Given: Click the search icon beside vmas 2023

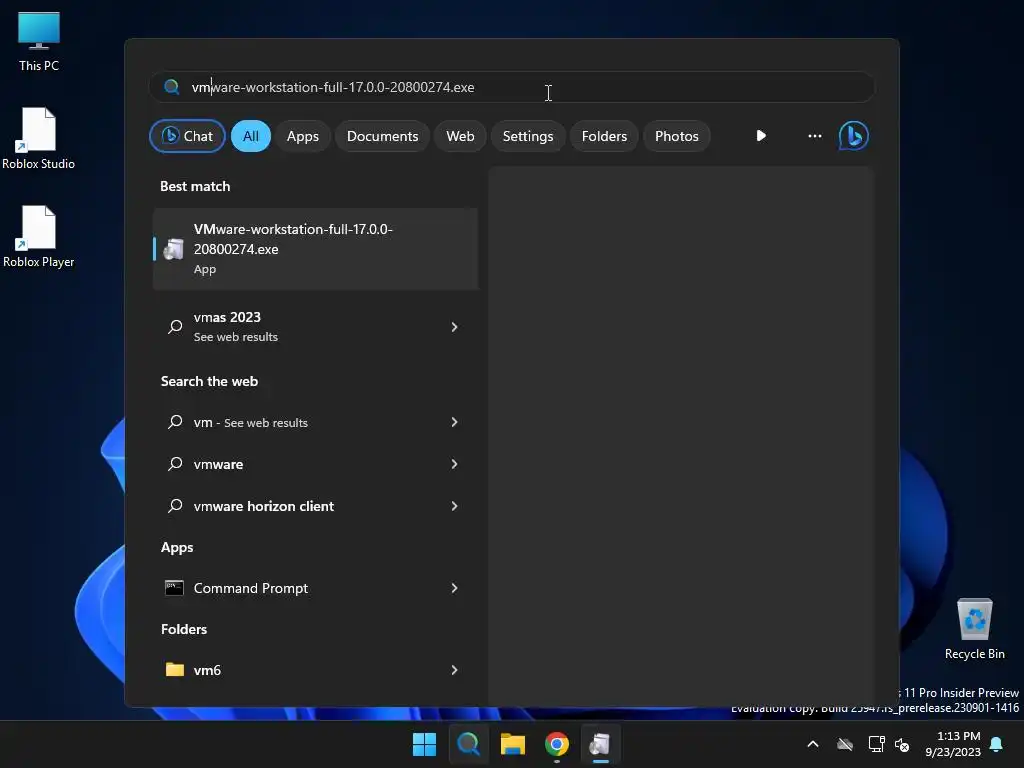Looking at the screenshot, I should [x=175, y=327].
